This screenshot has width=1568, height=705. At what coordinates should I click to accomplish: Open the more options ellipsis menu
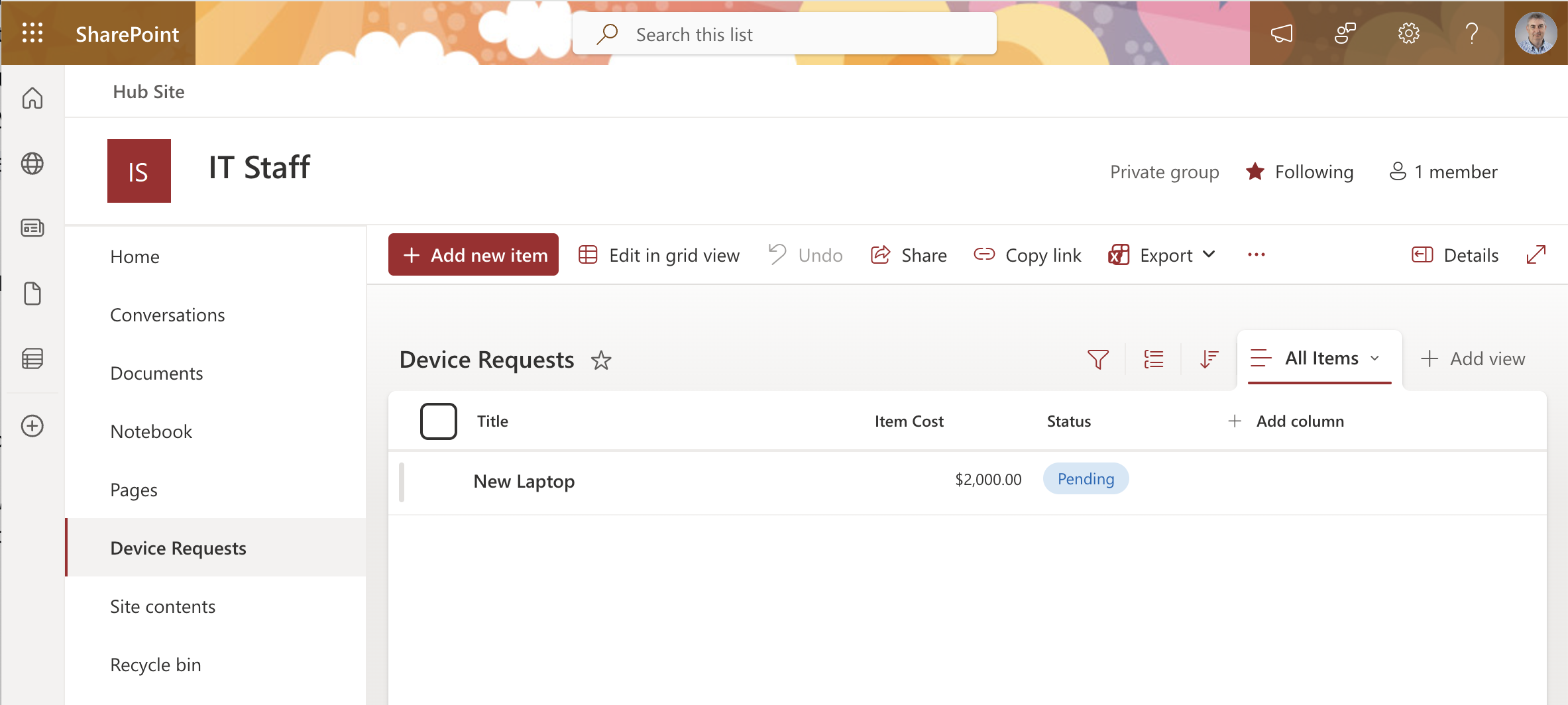pos(1256,255)
